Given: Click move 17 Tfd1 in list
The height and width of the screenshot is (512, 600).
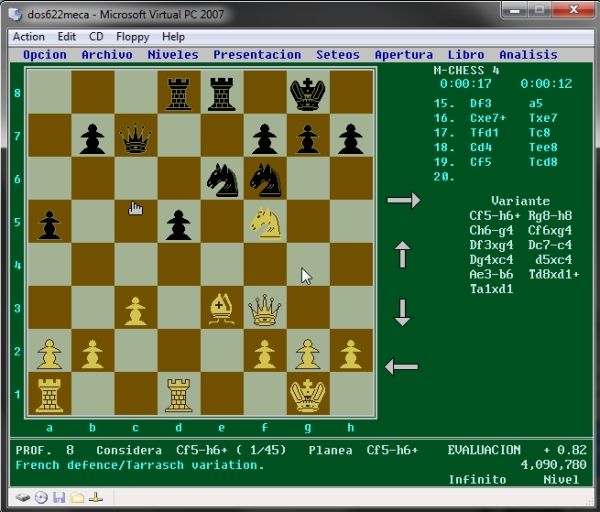Looking at the screenshot, I should point(484,133).
